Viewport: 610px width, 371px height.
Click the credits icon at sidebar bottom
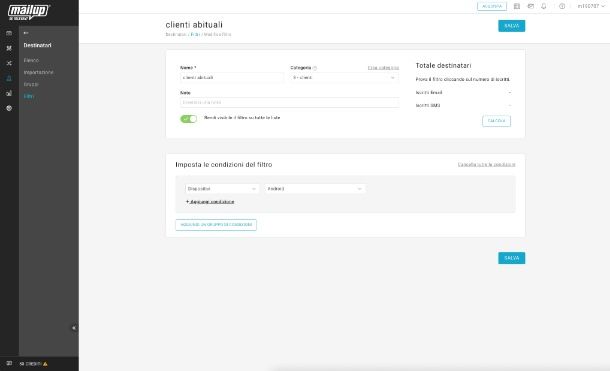[9, 363]
